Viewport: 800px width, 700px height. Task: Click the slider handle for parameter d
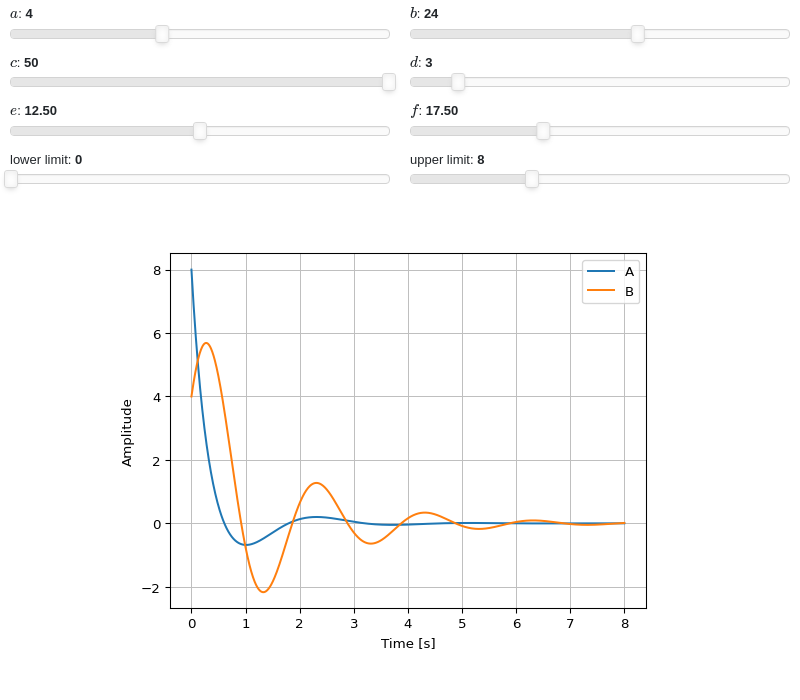[458, 82]
